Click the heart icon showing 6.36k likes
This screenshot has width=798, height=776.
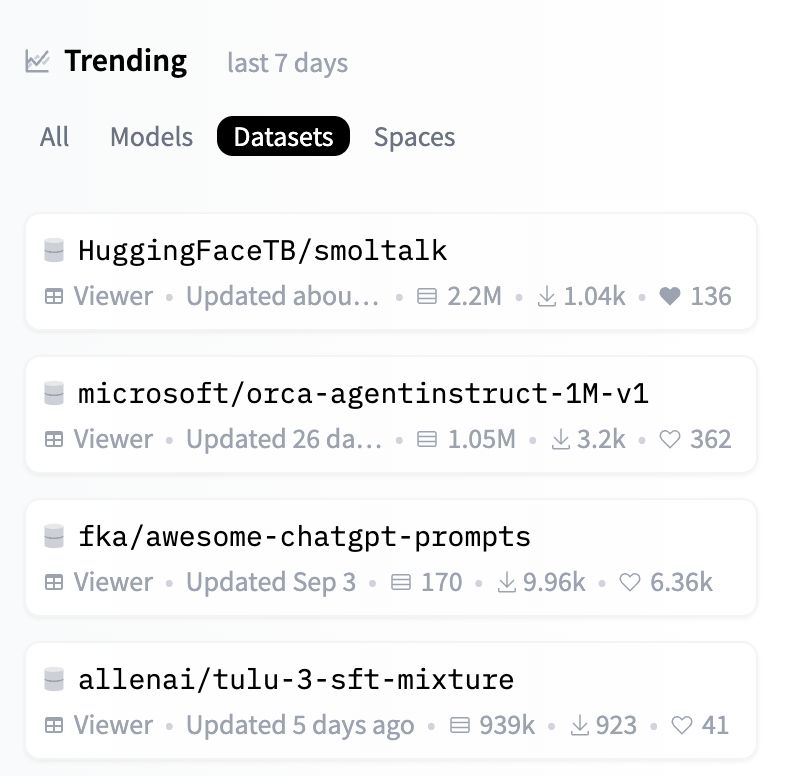[630, 582]
